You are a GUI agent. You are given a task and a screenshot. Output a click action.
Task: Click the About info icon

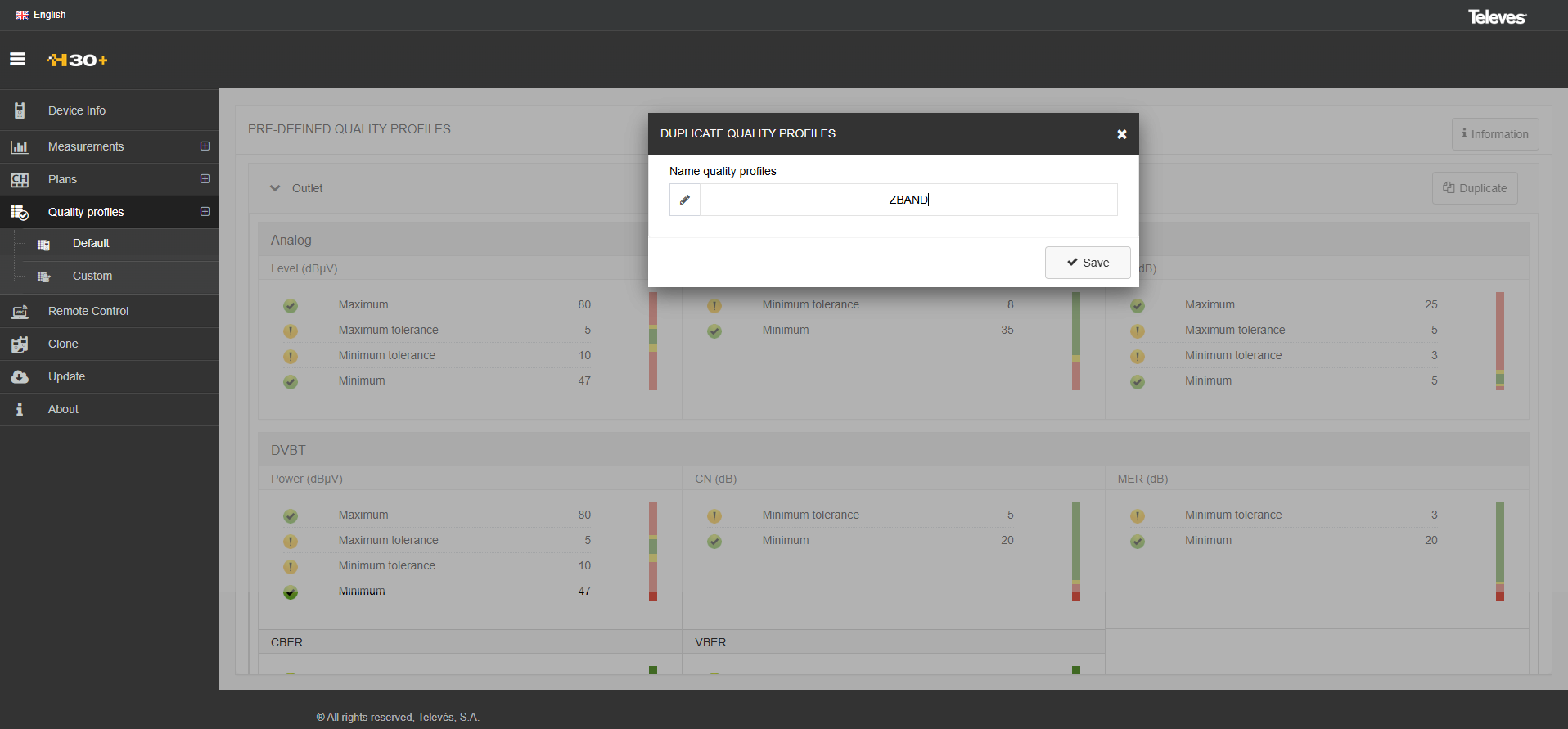pyautogui.click(x=20, y=410)
